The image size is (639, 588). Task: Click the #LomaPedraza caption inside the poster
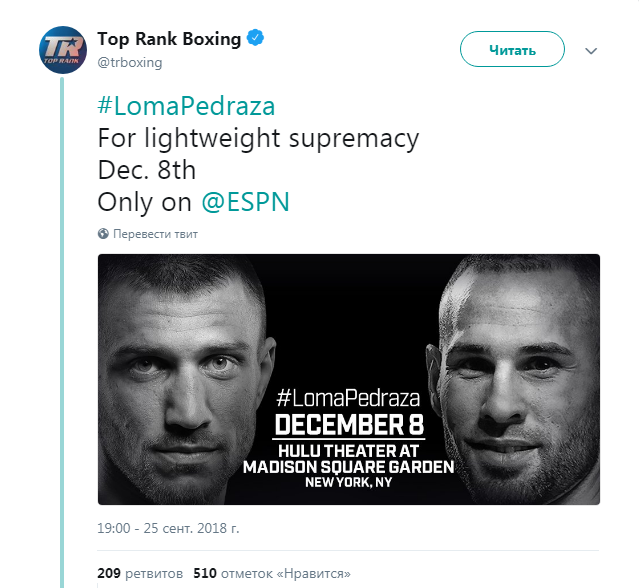(350, 395)
